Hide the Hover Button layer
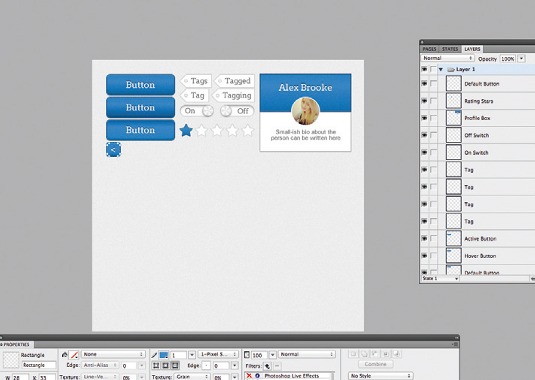 point(424,255)
